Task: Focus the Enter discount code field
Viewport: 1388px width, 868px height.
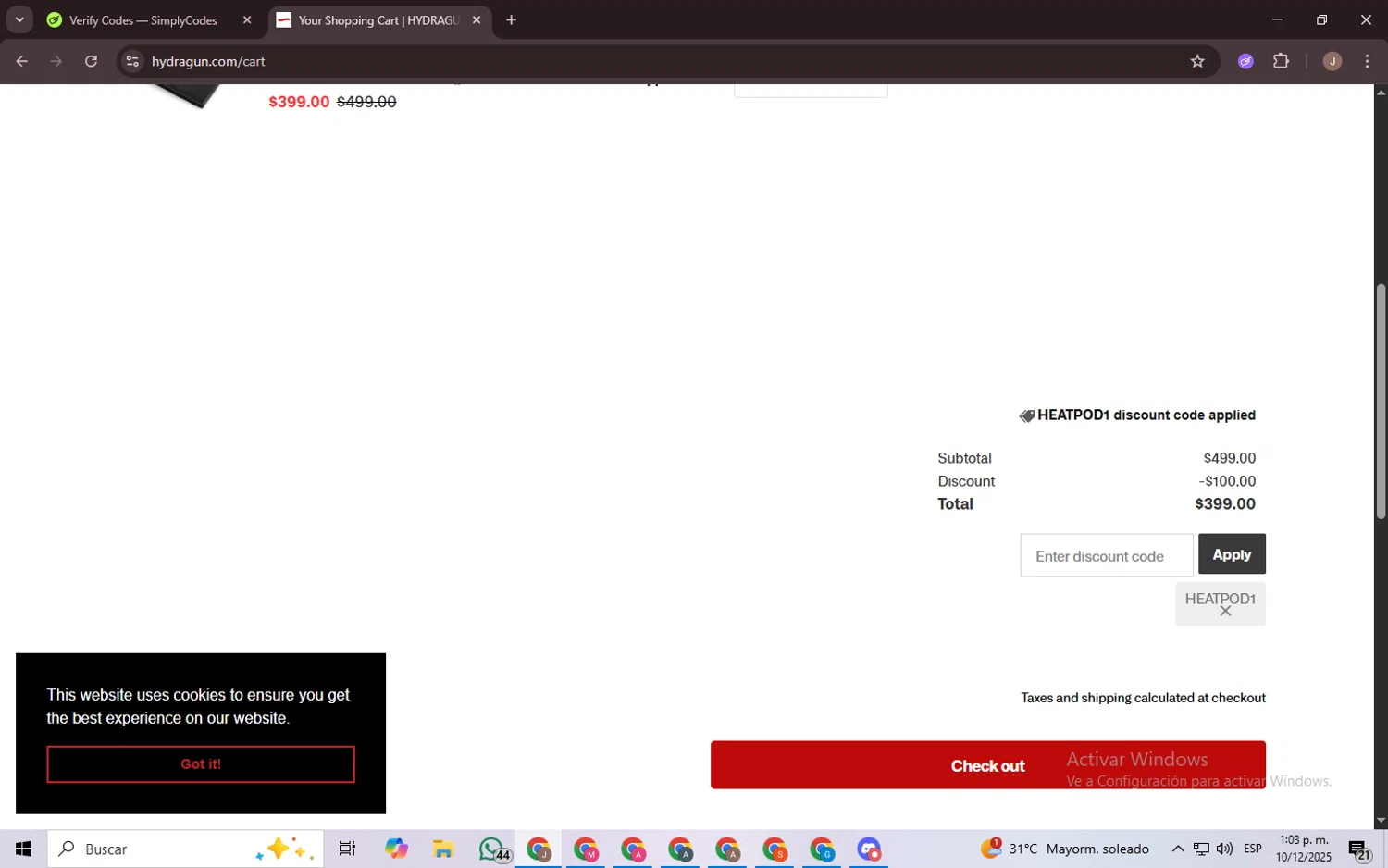Action: [x=1107, y=555]
